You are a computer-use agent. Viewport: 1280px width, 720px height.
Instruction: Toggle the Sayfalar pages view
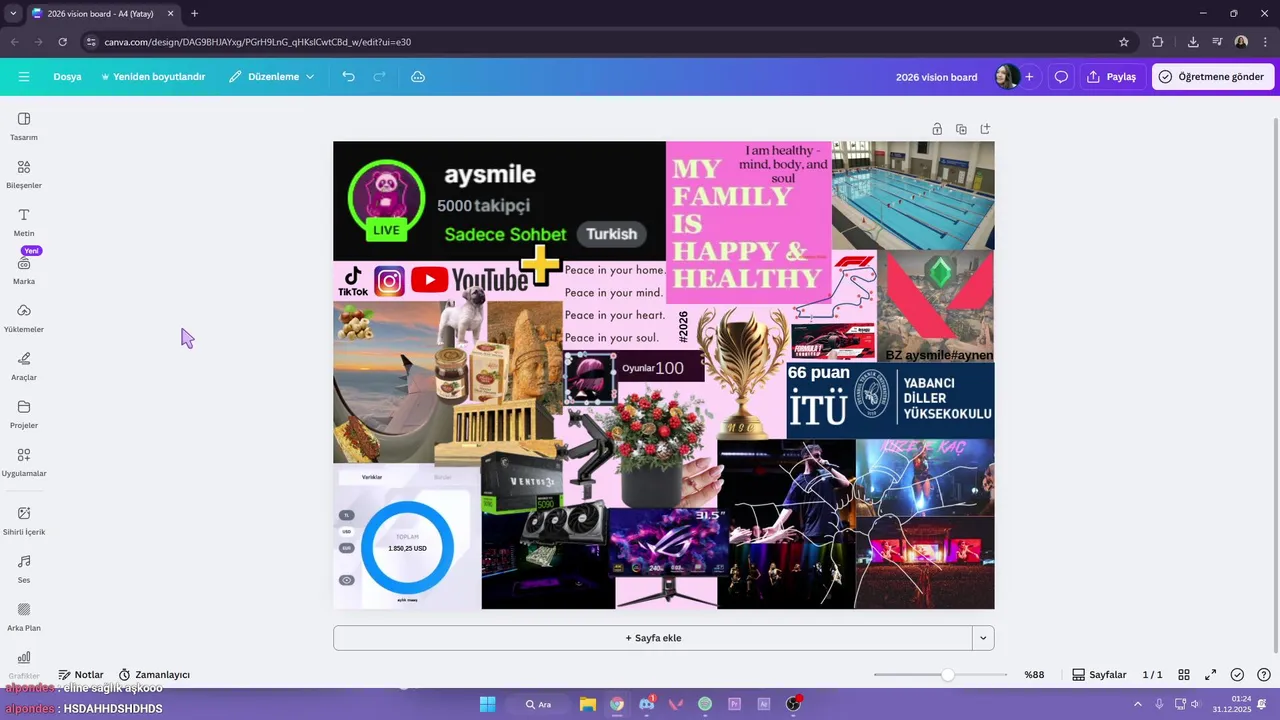tap(1100, 675)
